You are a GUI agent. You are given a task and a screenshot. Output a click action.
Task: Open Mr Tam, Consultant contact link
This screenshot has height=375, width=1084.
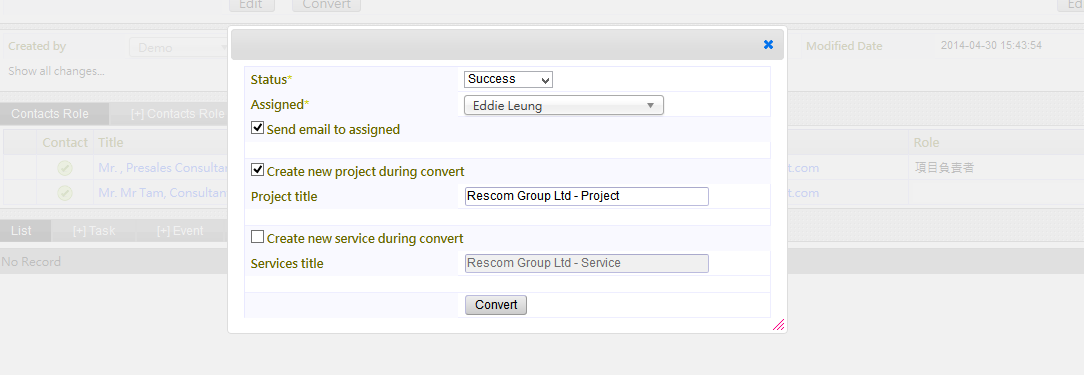click(x=163, y=193)
